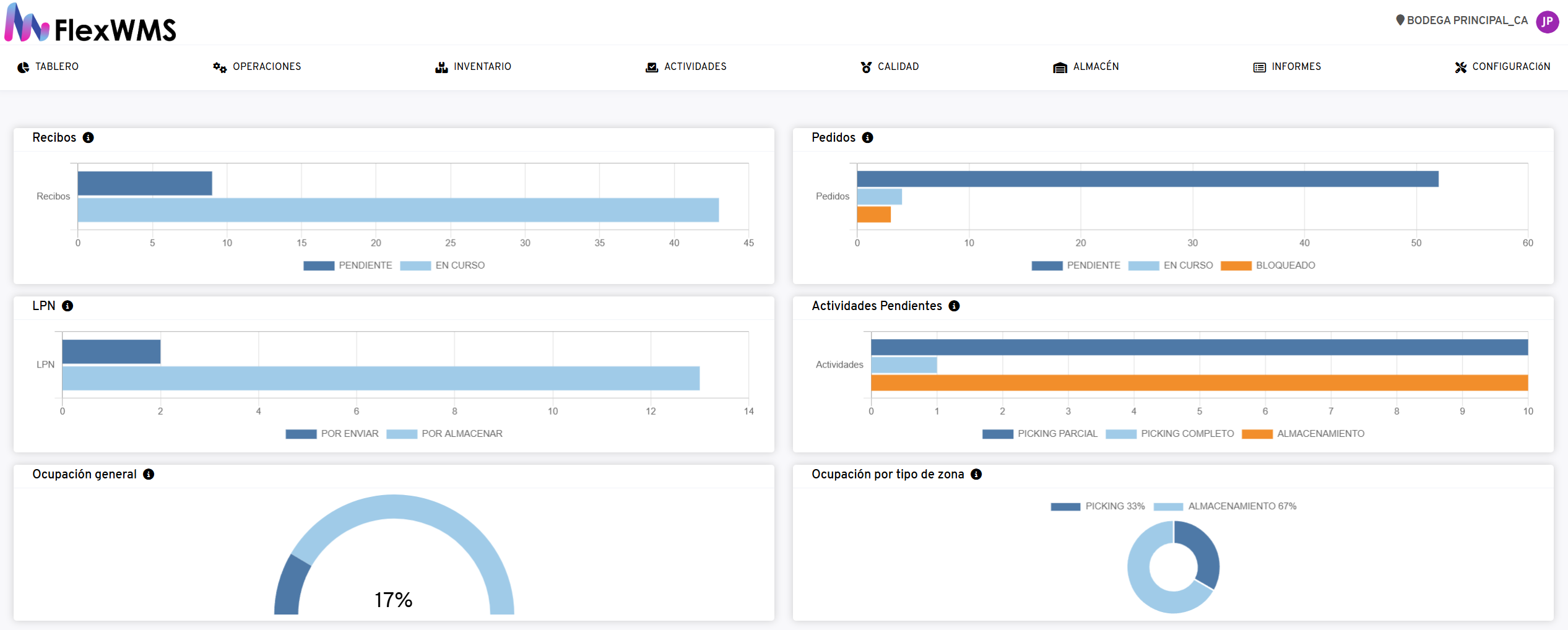
Task: Expand the INVENTARIO menu
Action: click(x=474, y=67)
